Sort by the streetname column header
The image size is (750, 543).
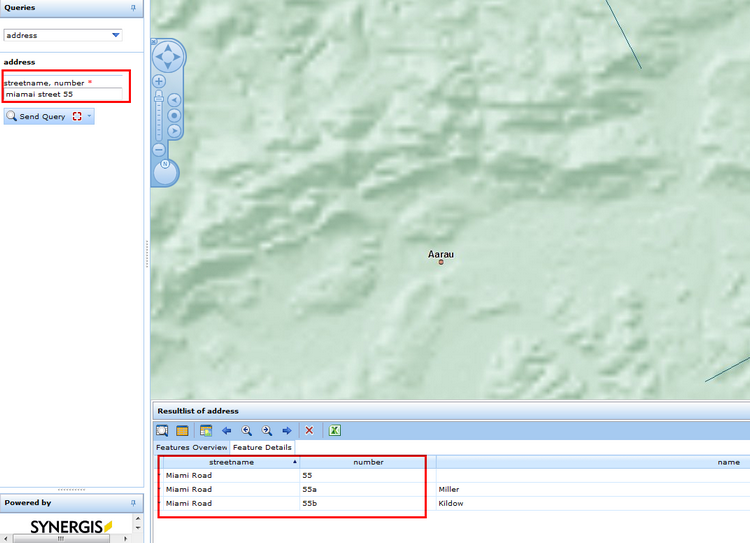click(232, 462)
